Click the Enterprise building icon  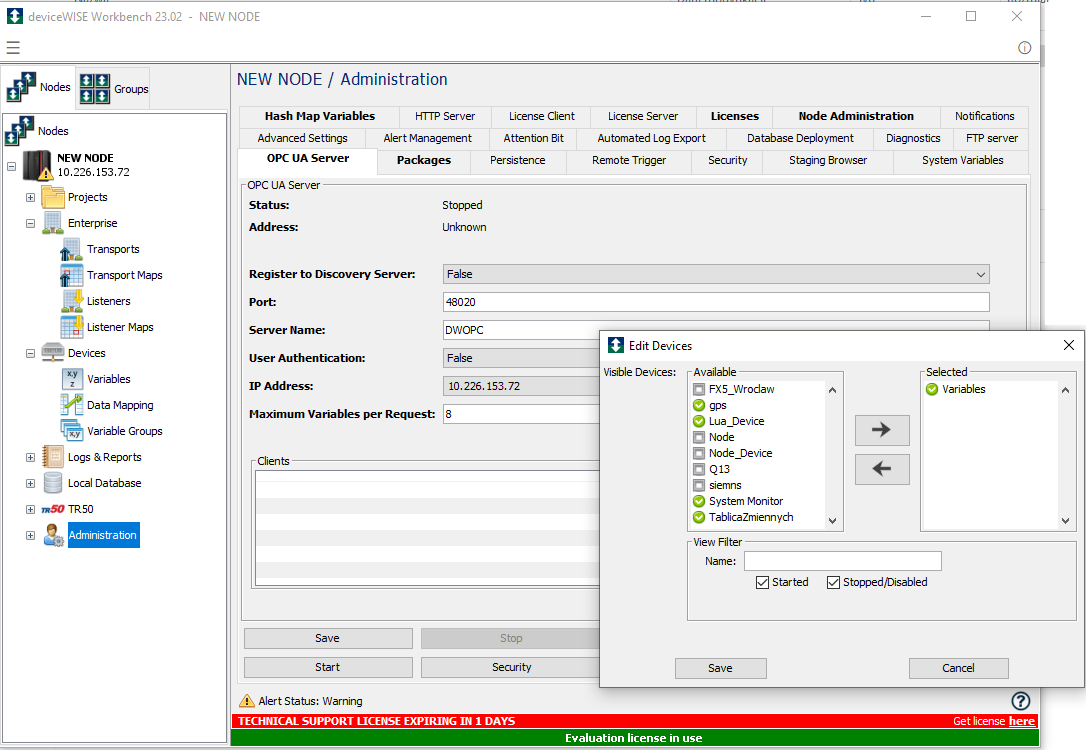point(53,223)
